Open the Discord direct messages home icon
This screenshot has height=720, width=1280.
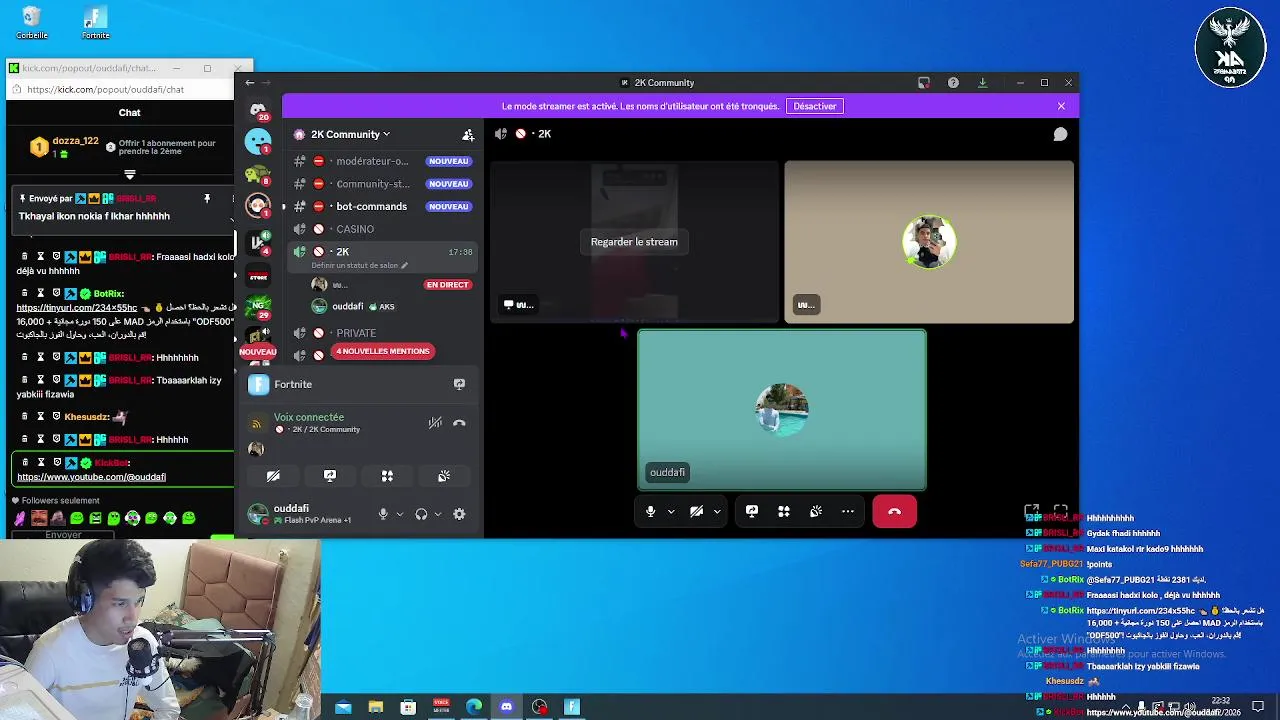(x=258, y=110)
